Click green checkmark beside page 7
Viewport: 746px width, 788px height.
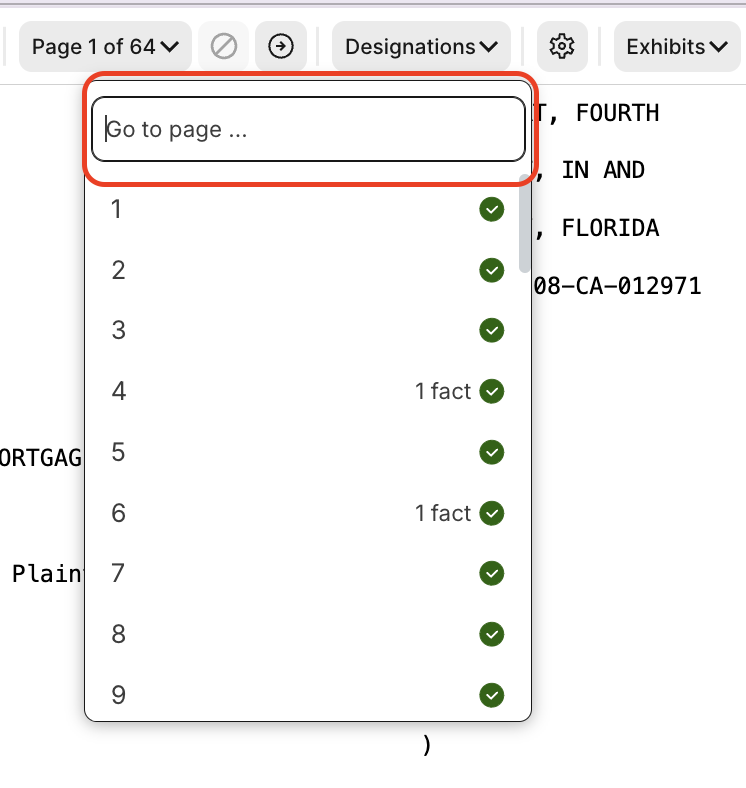pos(491,574)
